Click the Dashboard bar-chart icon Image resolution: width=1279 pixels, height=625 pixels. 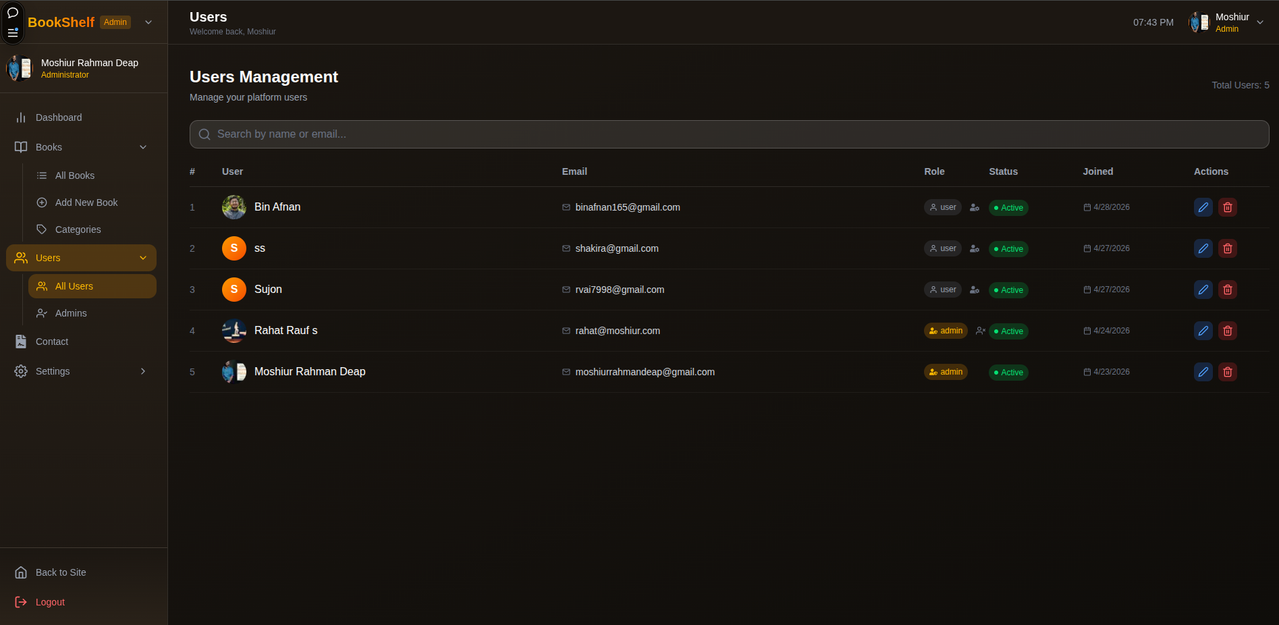[21, 117]
